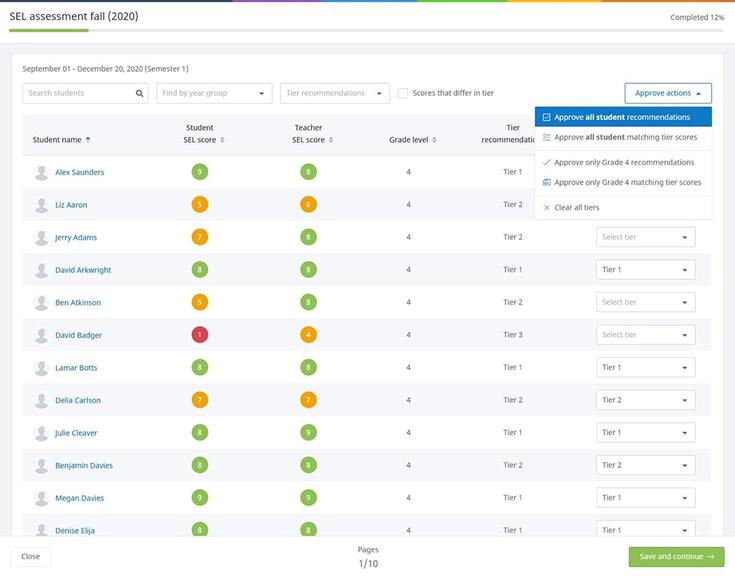Select Approve all student matching tier scores
The height and width of the screenshot is (578, 735).
click(623, 137)
